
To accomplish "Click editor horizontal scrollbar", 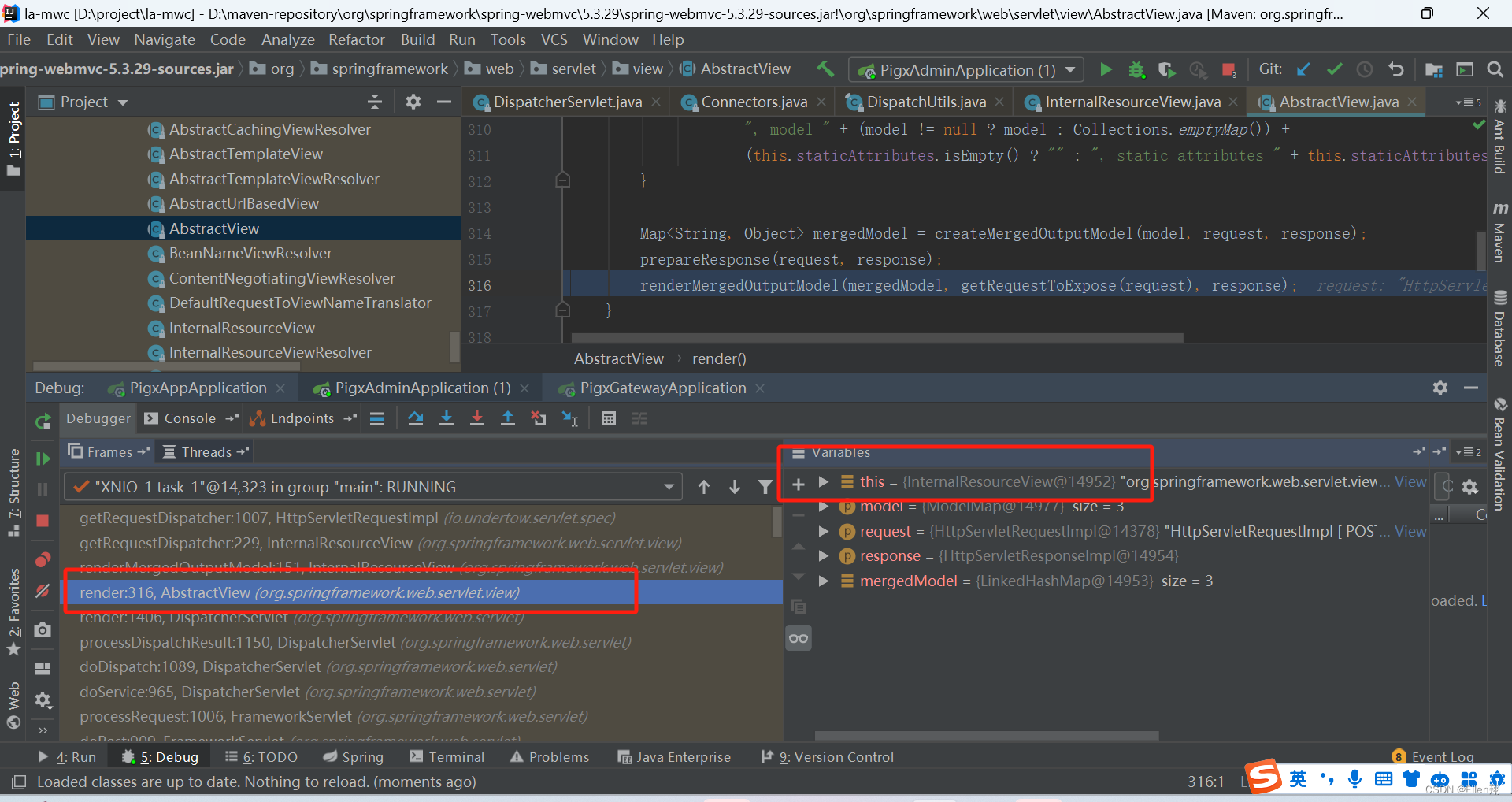I will 876,338.
